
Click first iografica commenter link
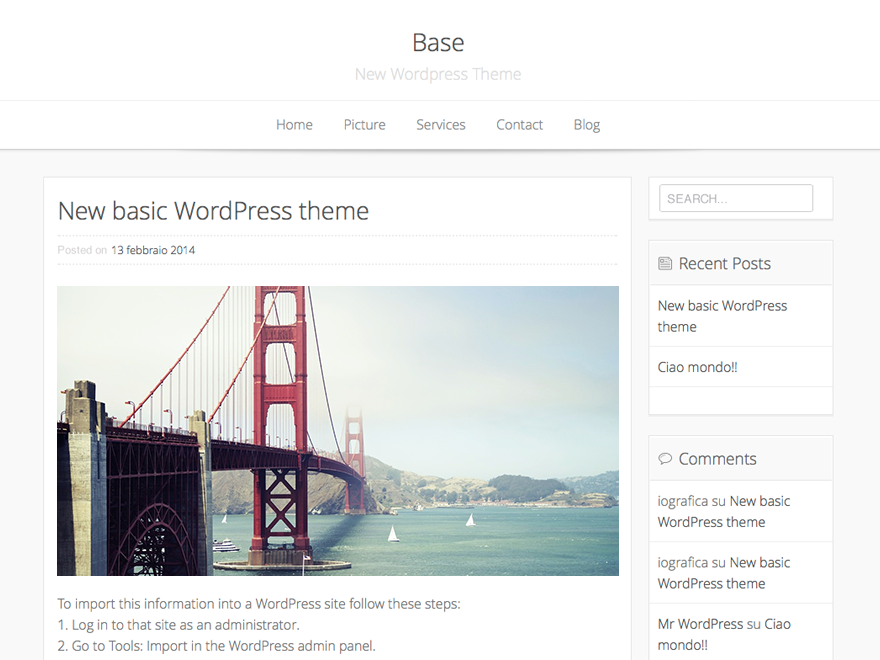pos(682,501)
